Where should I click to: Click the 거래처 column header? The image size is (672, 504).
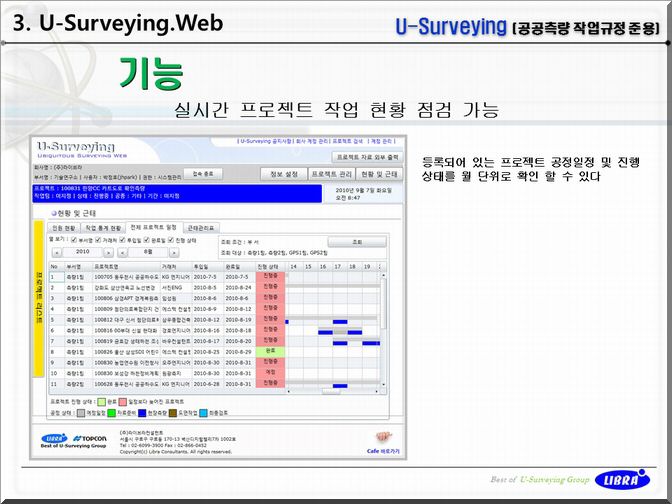coord(176,267)
